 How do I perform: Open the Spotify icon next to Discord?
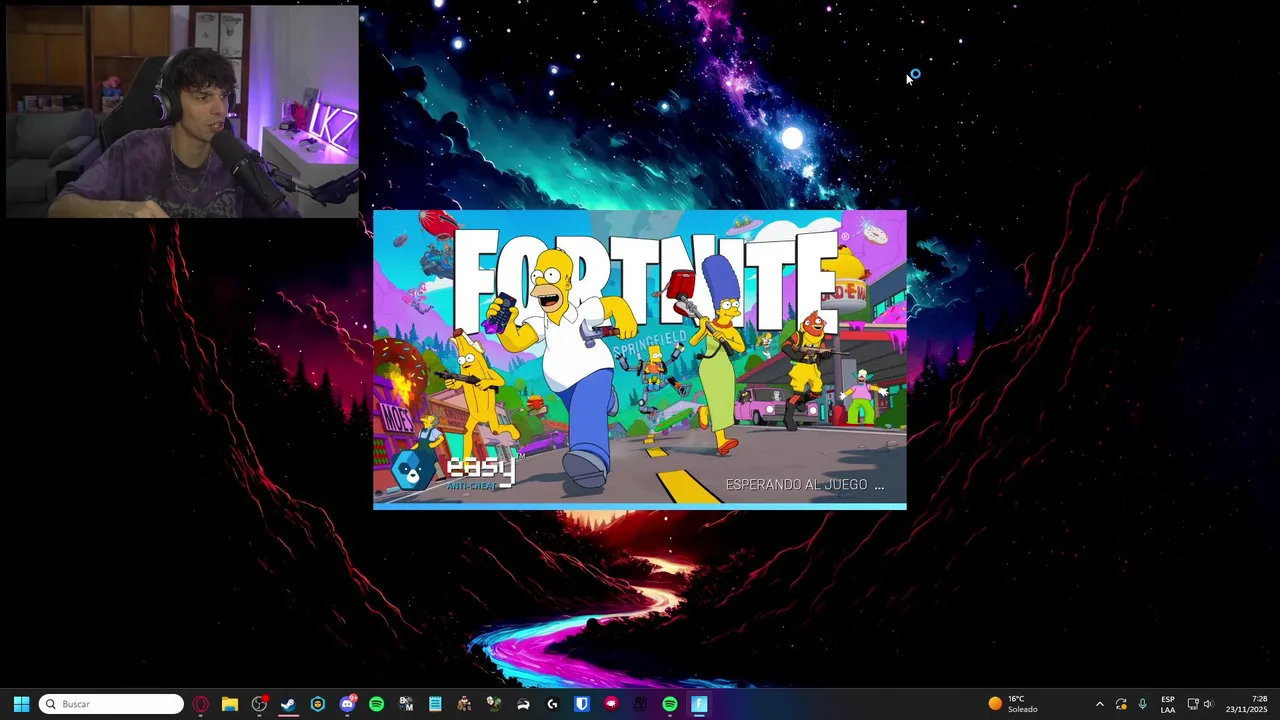click(376, 704)
